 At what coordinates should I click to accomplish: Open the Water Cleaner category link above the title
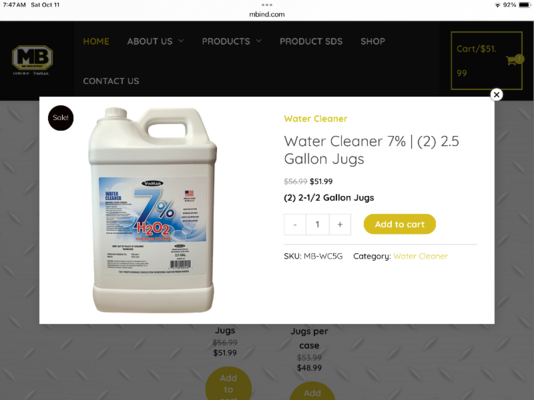click(315, 119)
